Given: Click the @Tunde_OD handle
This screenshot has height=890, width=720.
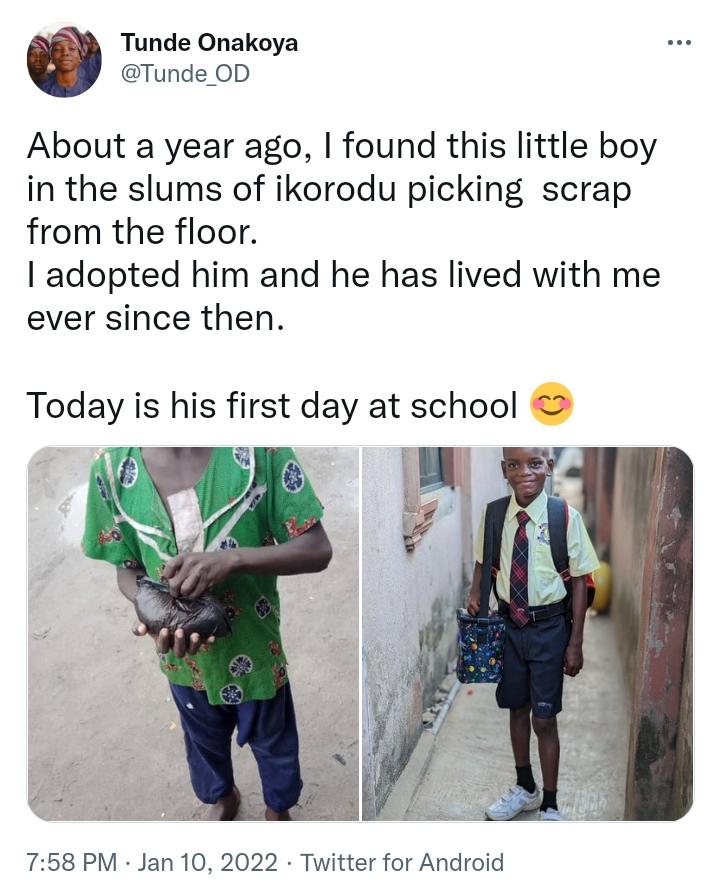Looking at the screenshot, I should pyautogui.click(x=185, y=74).
